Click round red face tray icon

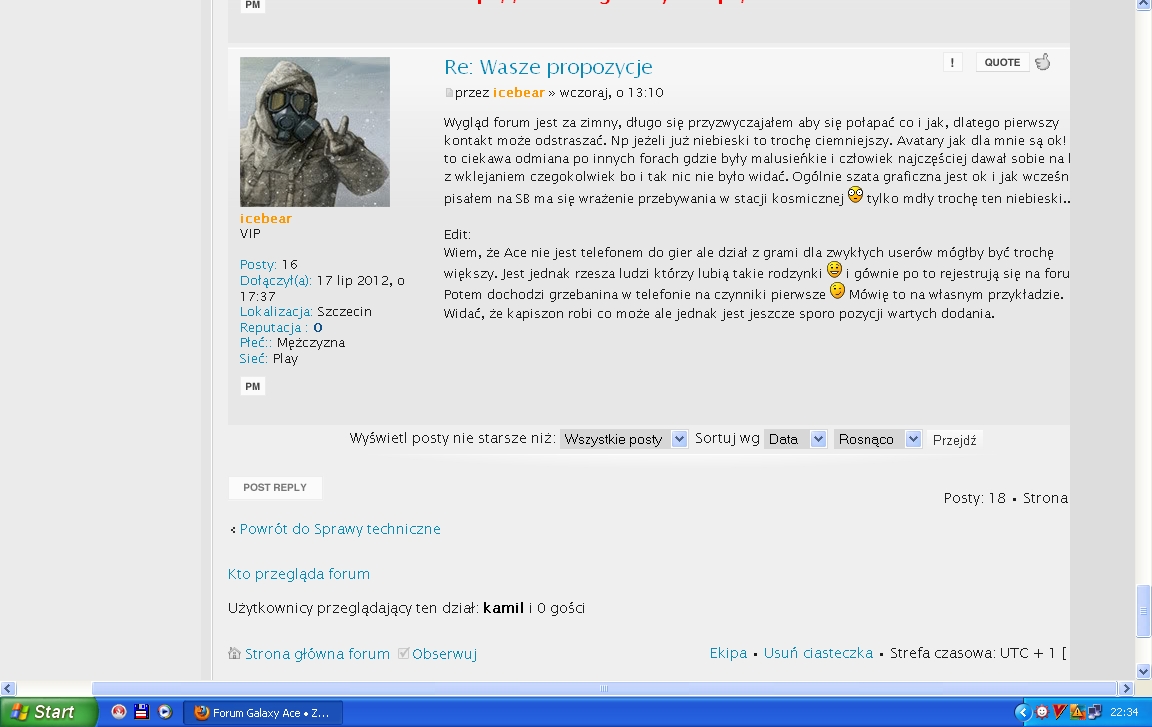[x=1042, y=712]
